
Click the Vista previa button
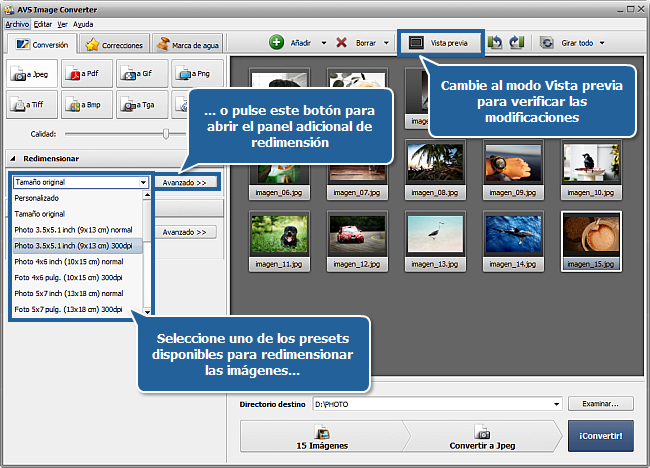pyautogui.click(x=439, y=43)
